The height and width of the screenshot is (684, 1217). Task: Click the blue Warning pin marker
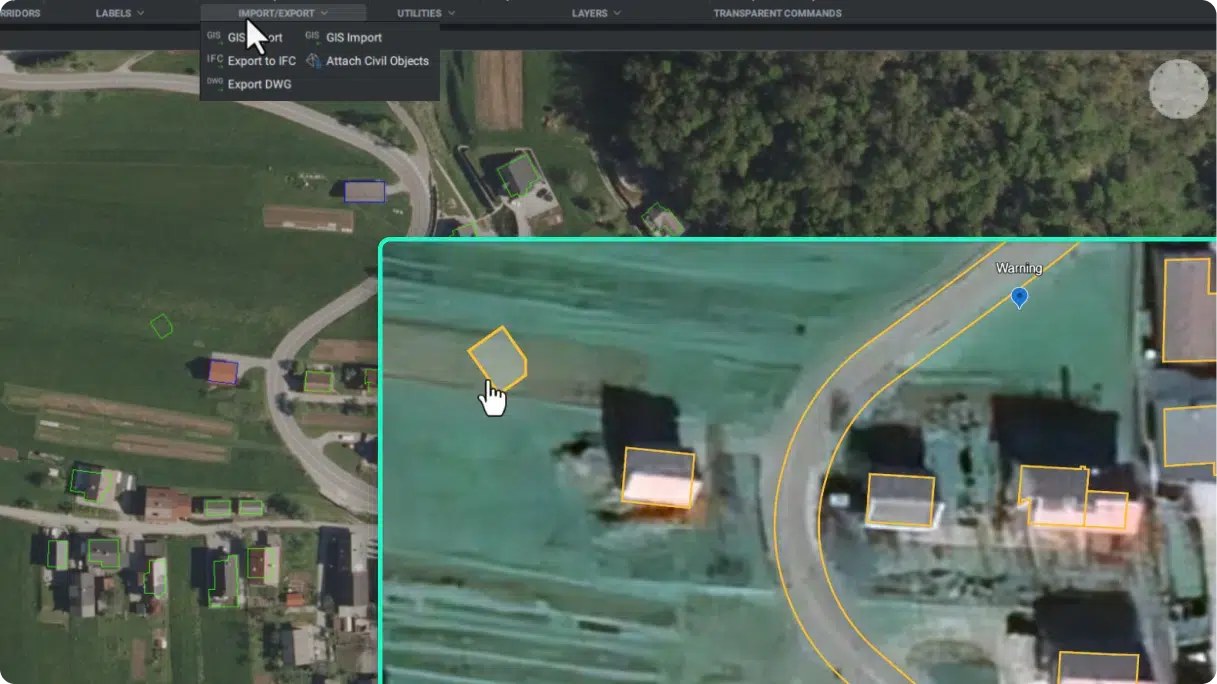(x=1019, y=297)
